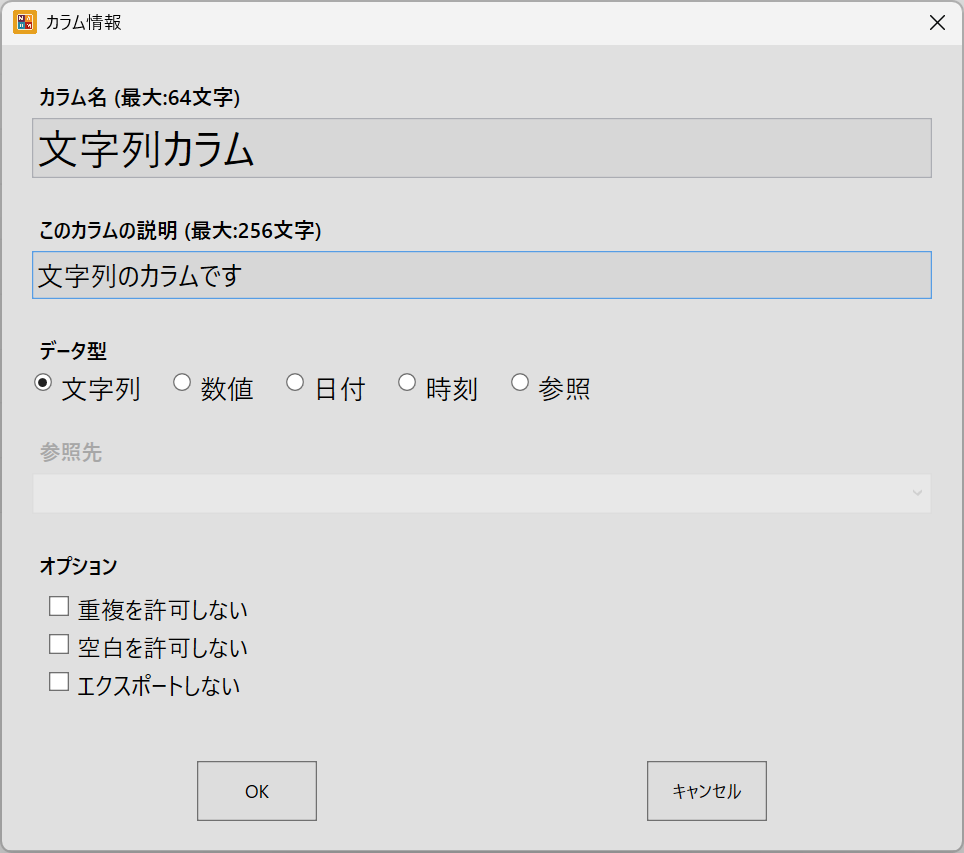
Task: Choose 数値 as the data type
Action: [182, 382]
